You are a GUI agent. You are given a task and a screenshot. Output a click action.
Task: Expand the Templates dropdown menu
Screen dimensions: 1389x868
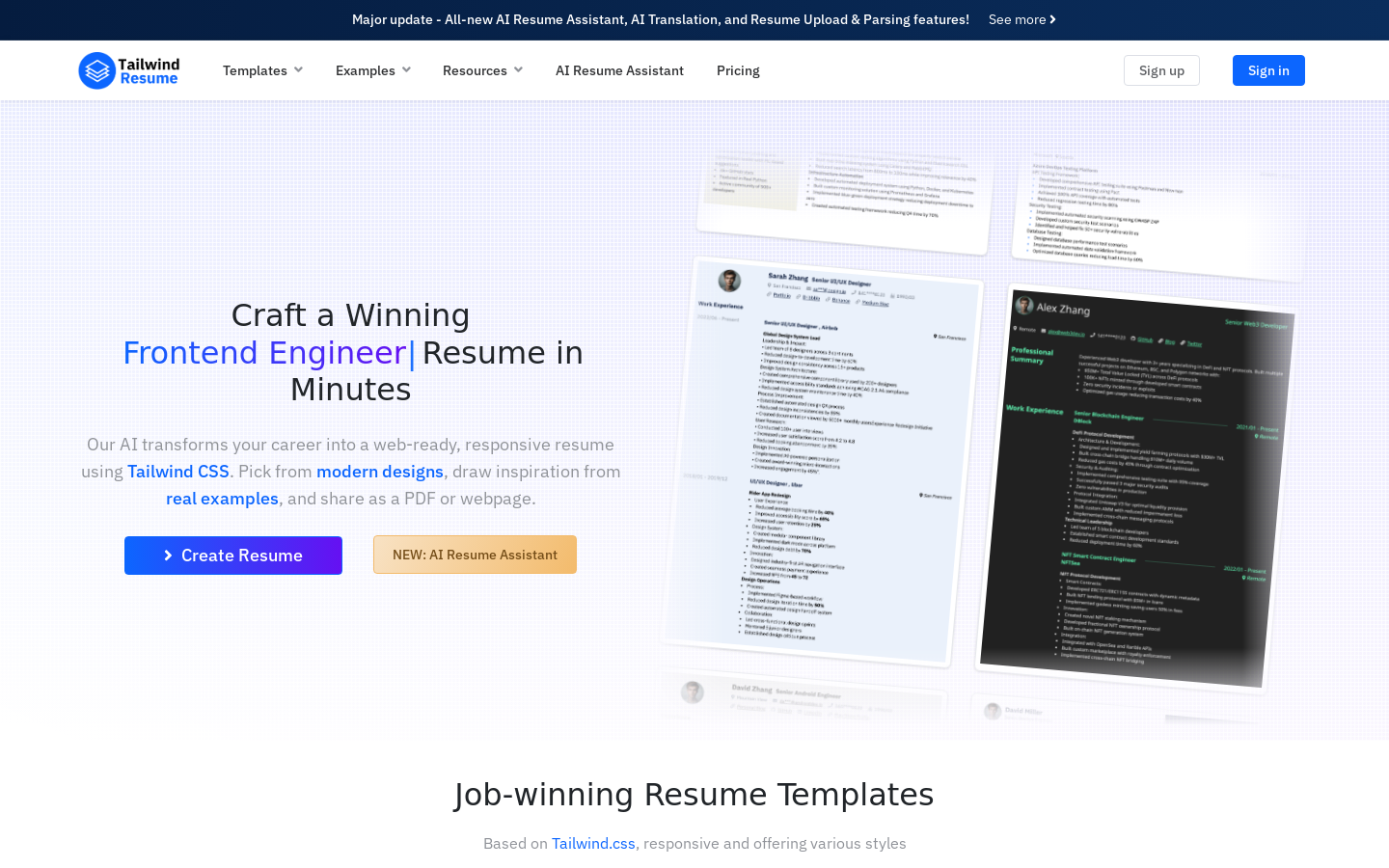[262, 70]
